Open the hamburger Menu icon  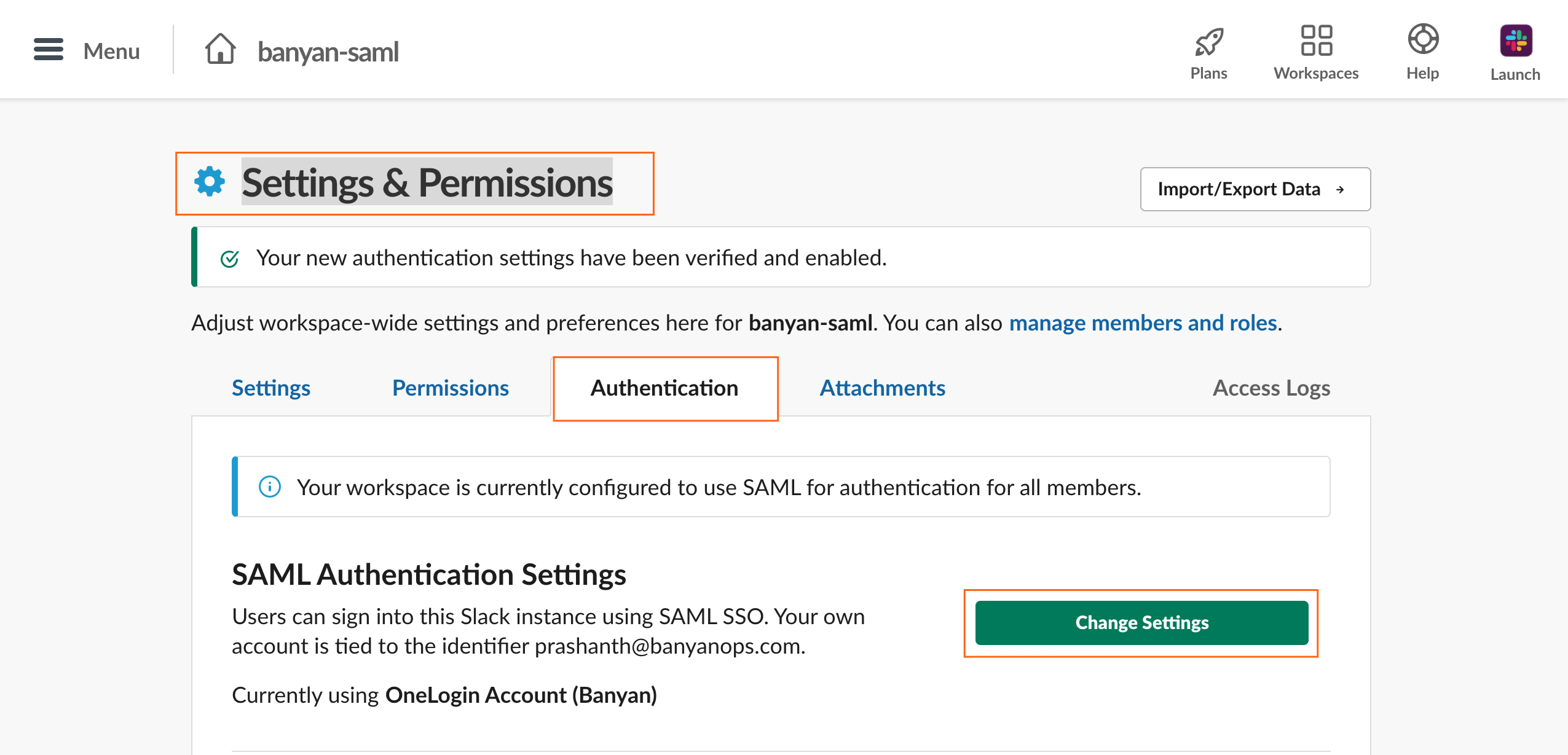point(49,50)
